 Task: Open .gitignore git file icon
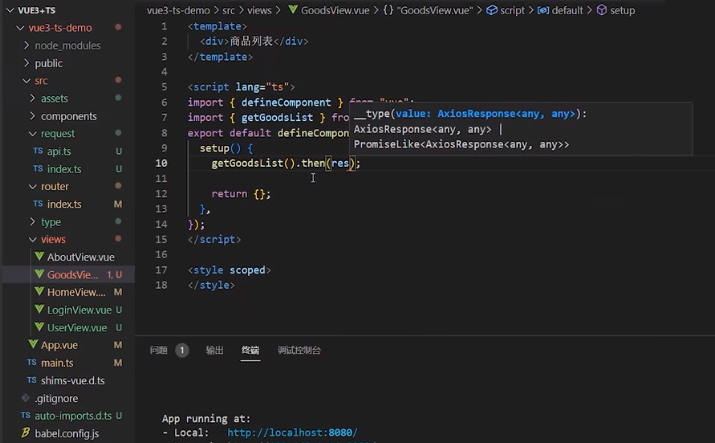26,398
